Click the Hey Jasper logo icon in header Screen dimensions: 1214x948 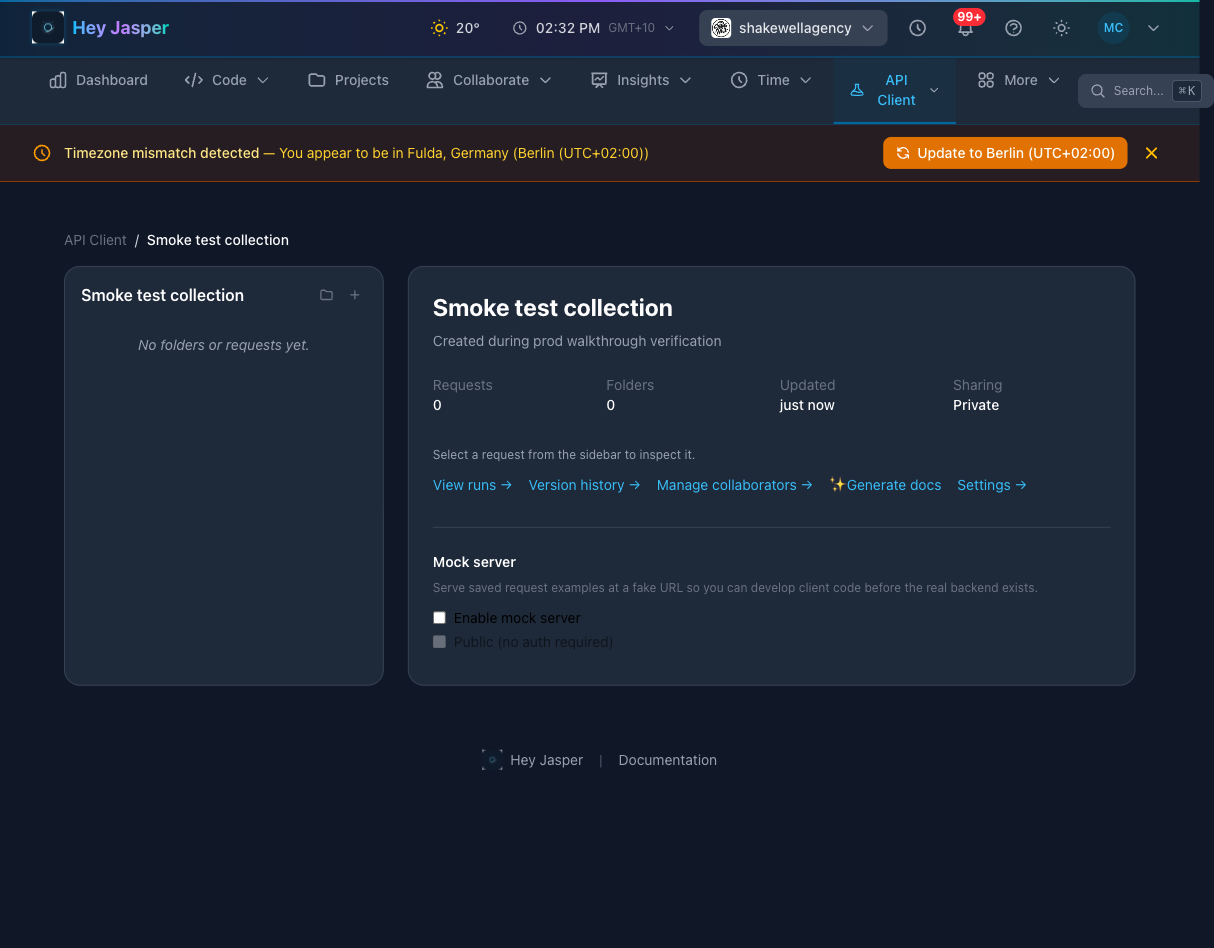(48, 28)
